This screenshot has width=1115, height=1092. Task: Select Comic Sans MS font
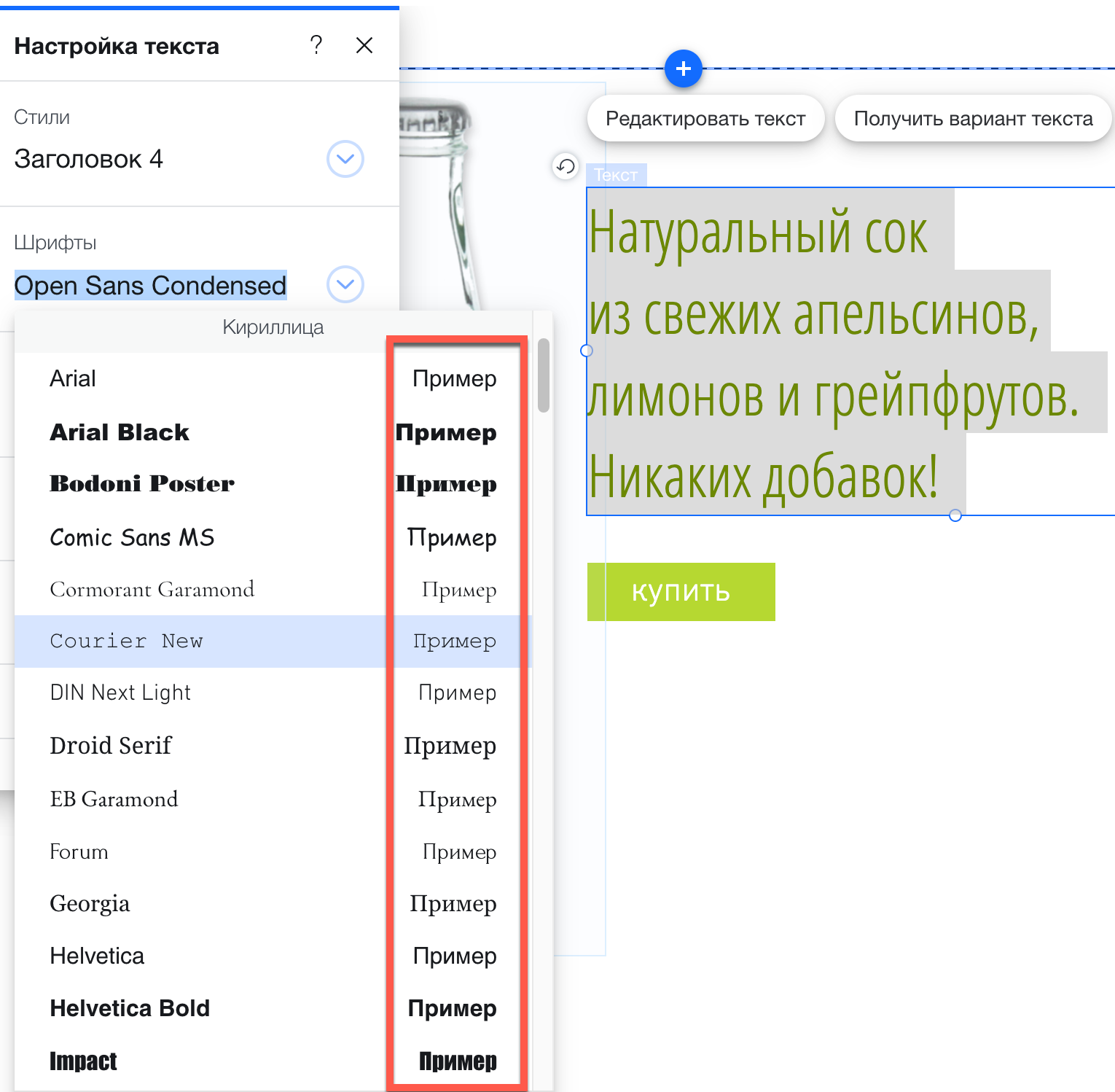coord(132,537)
